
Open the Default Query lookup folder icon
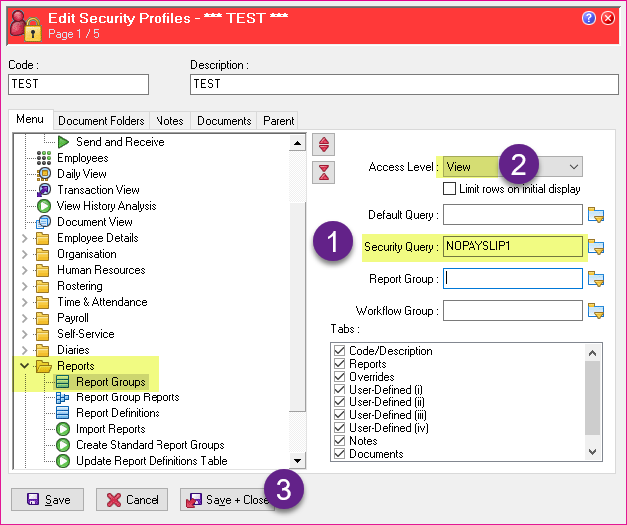[597, 214]
